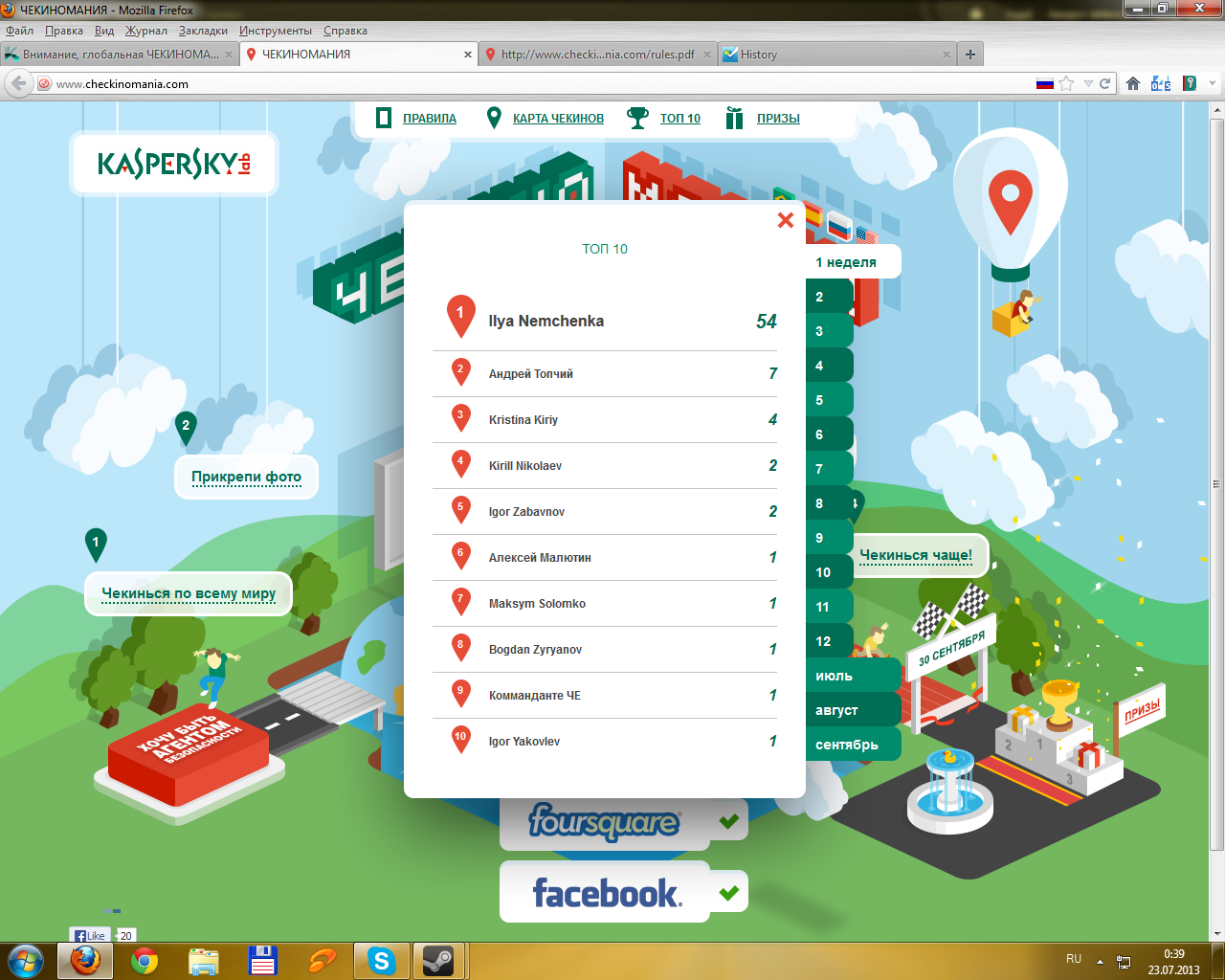Select week 10 tab
Image resolution: width=1225 pixels, height=980 pixels.
[x=829, y=572]
